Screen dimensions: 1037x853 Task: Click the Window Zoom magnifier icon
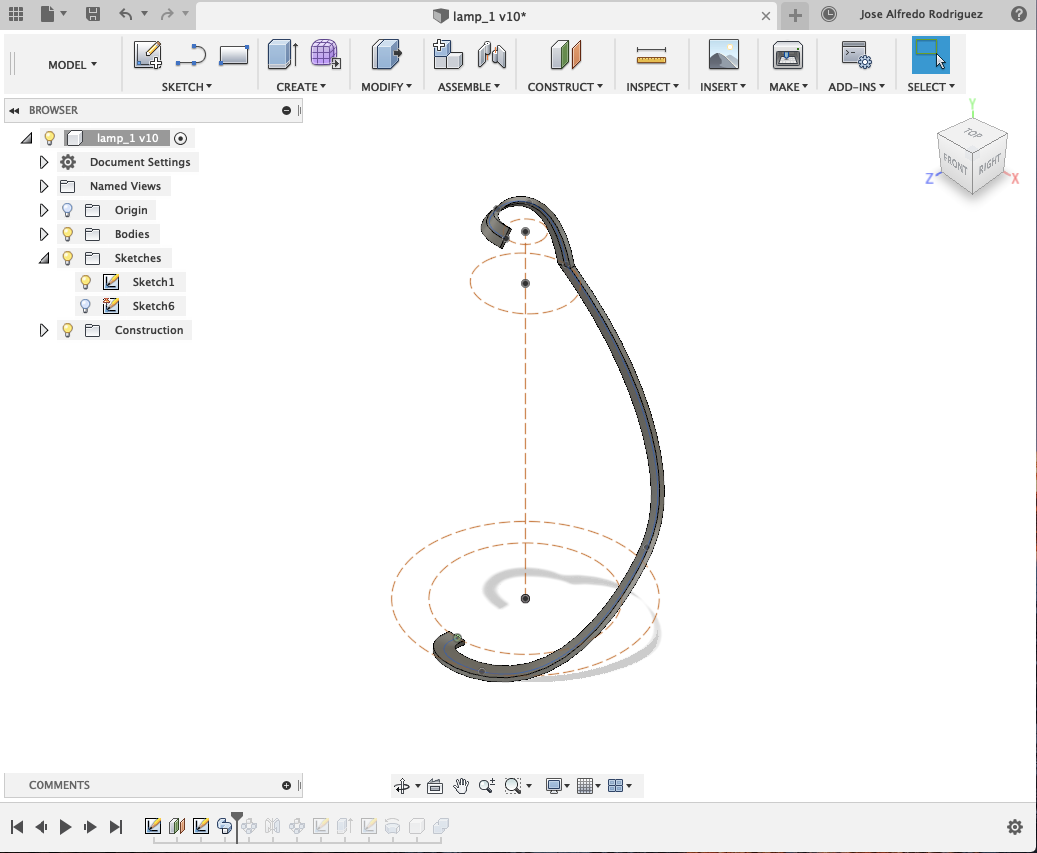click(x=512, y=785)
